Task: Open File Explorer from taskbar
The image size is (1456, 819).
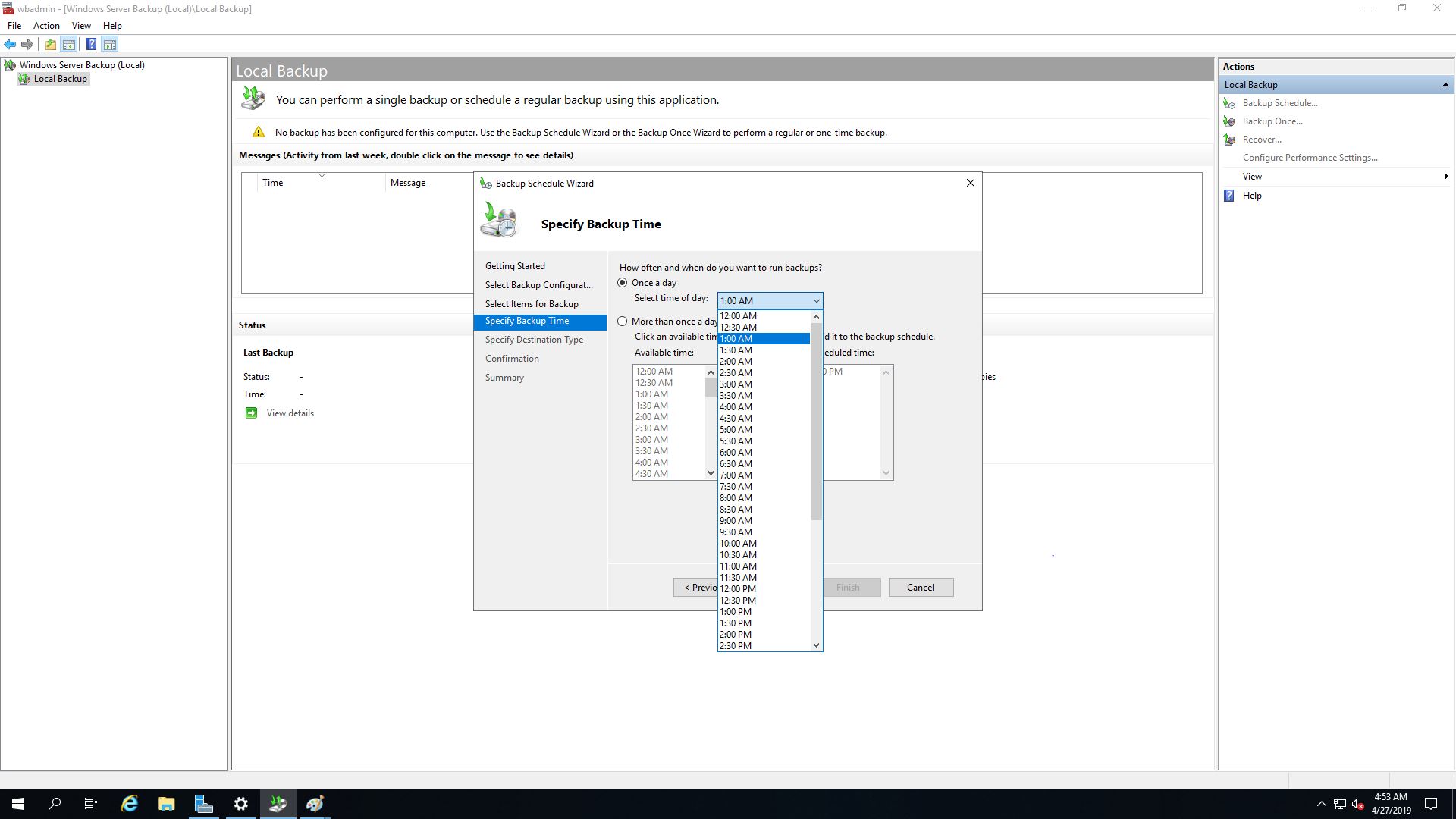Action: click(167, 804)
